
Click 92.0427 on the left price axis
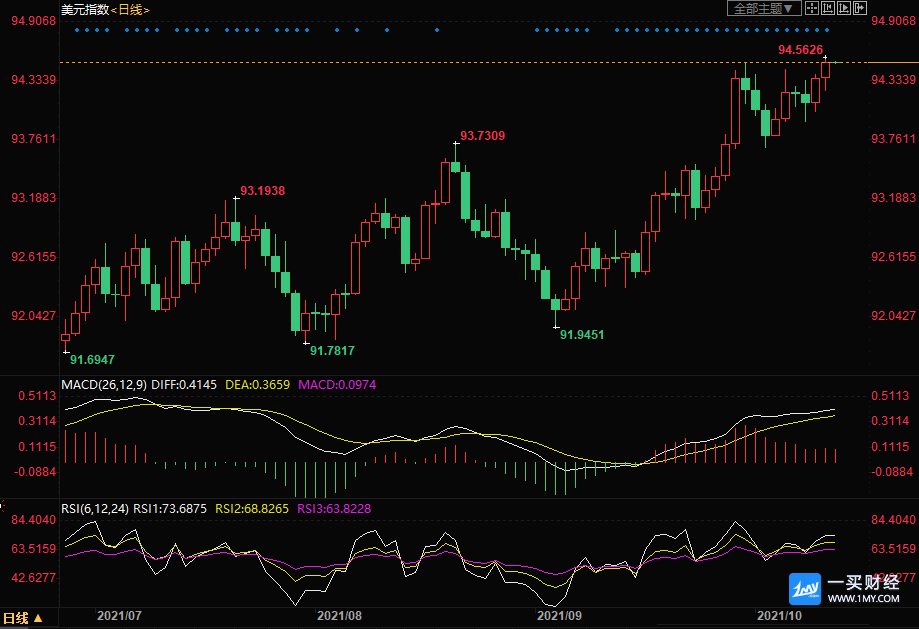[x=33, y=315]
